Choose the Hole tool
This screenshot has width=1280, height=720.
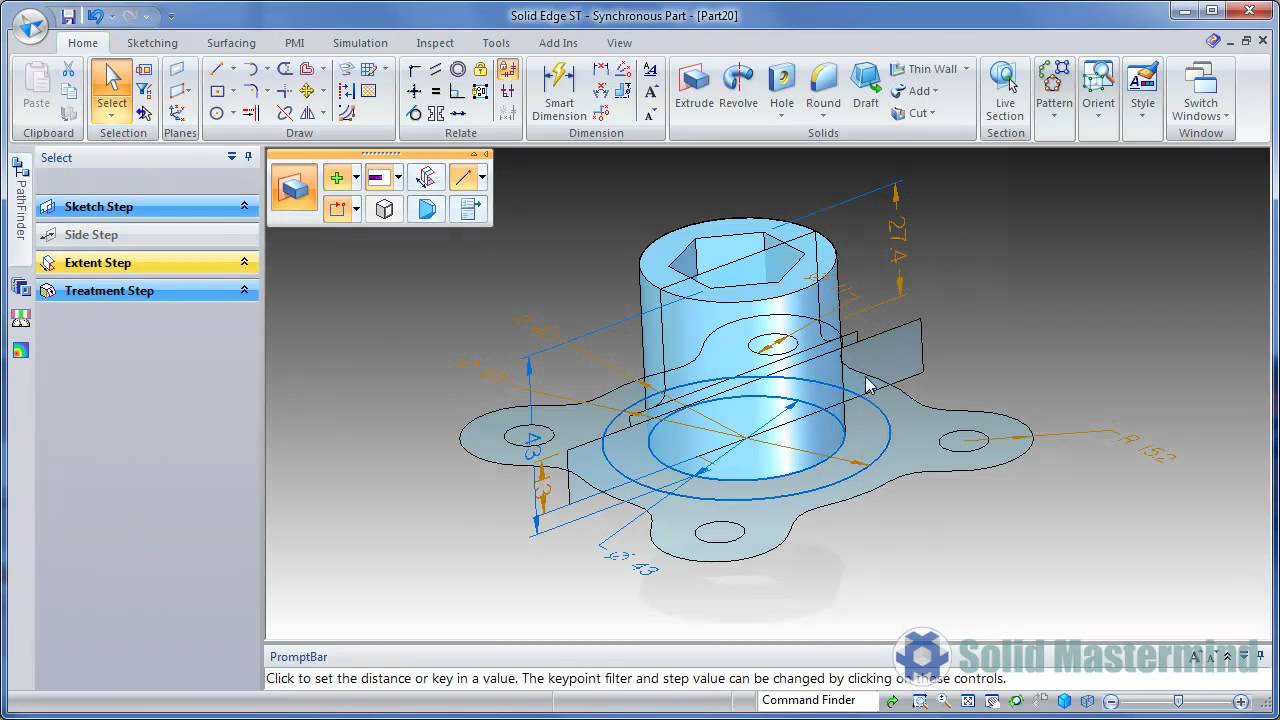[x=782, y=86]
